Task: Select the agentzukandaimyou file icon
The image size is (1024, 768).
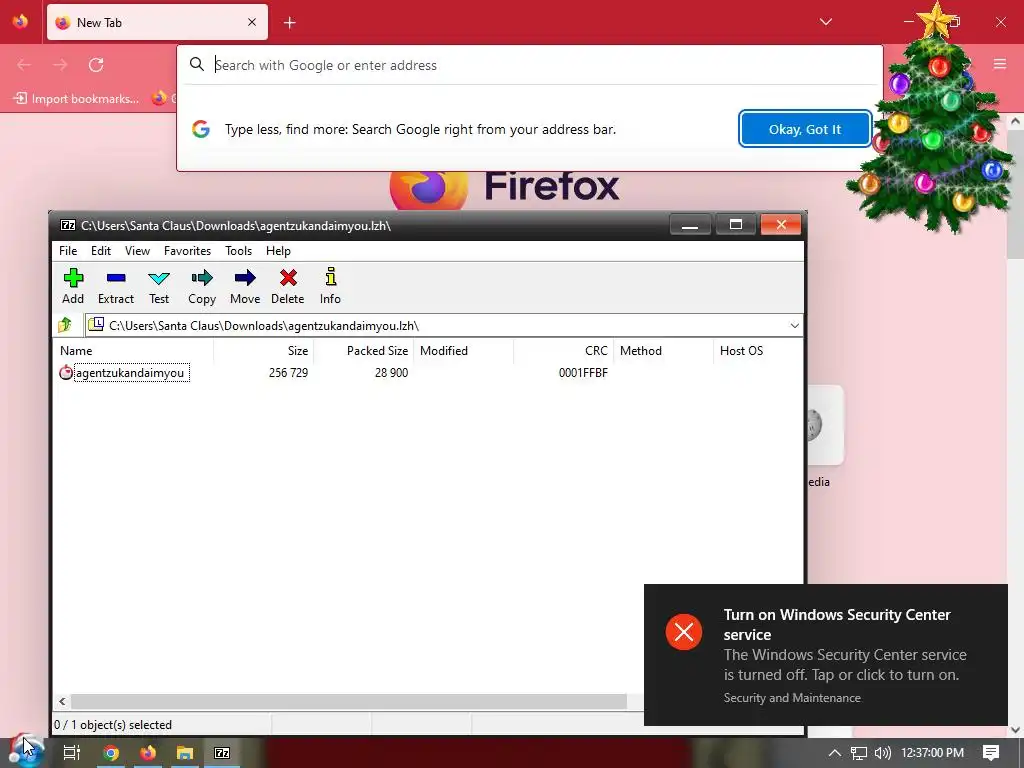Action: [x=66, y=373]
